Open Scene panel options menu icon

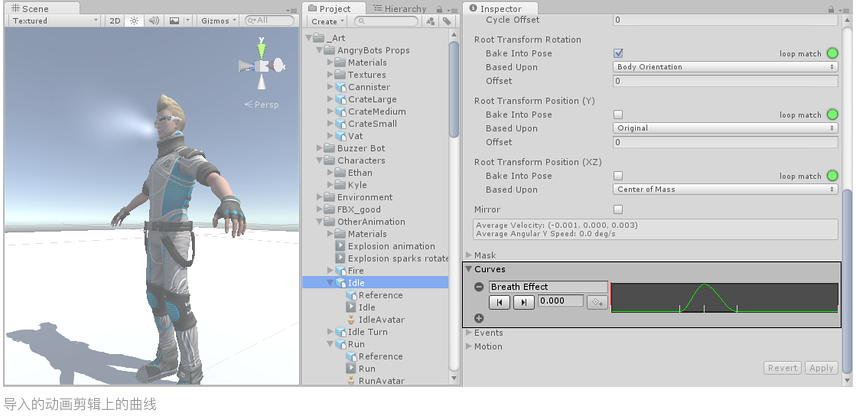(x=292, y=10)
